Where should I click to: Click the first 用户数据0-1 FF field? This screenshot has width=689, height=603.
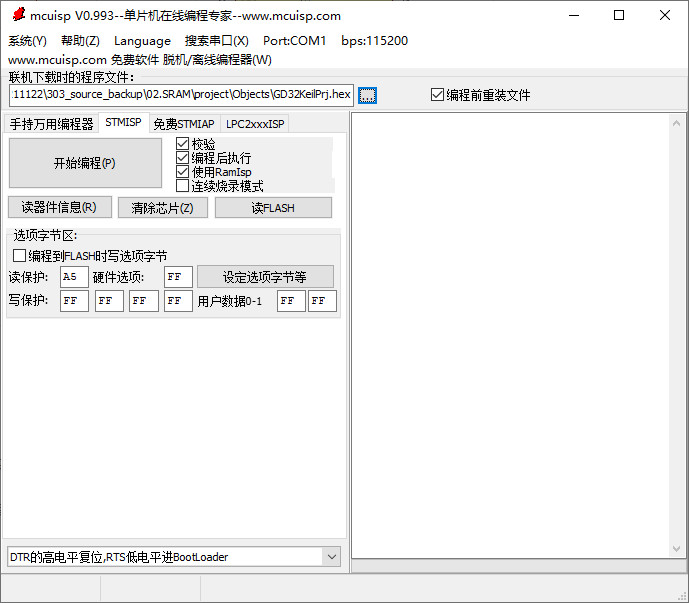[x=291, y=301]
